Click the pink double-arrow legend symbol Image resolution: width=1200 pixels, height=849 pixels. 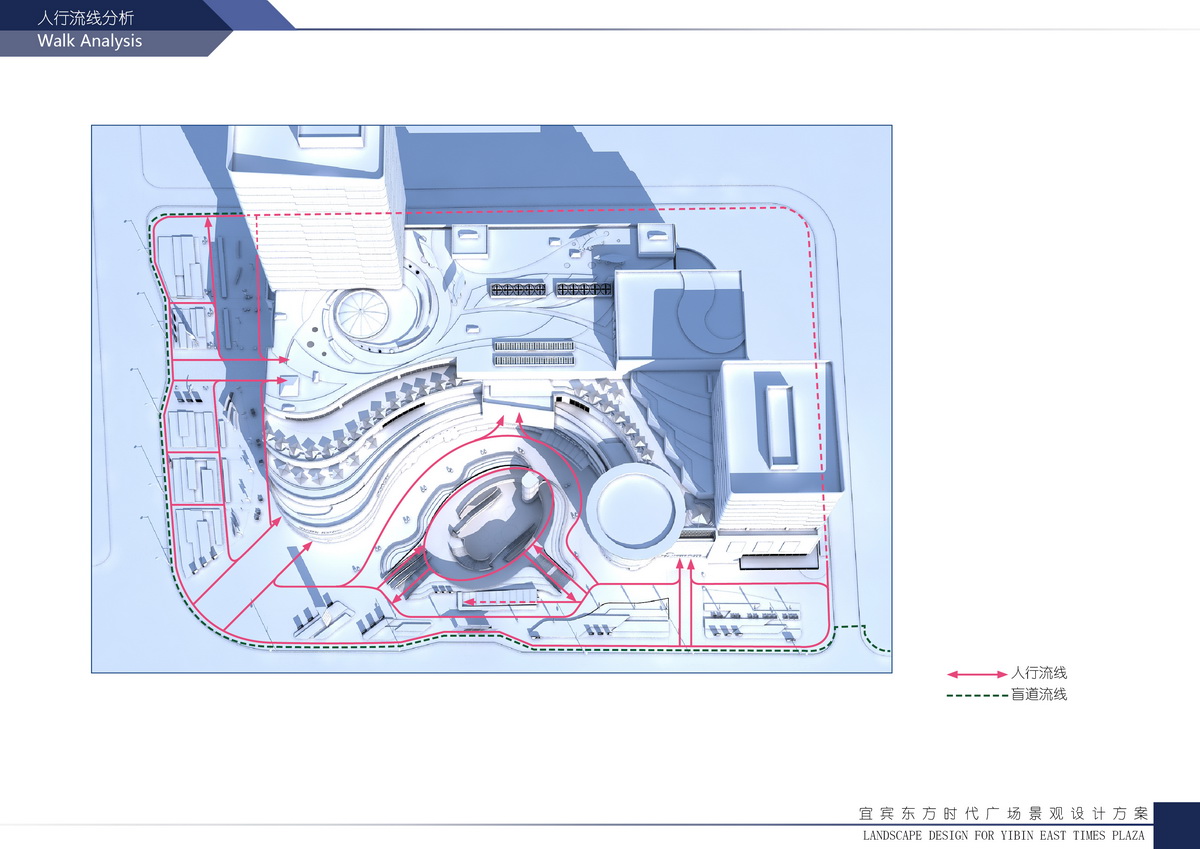point(977,674)
